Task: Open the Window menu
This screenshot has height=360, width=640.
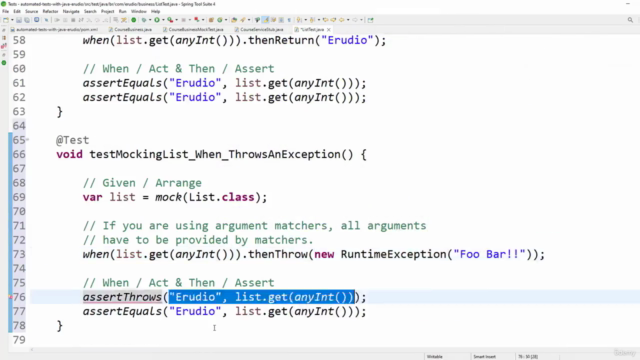Action: click(139, 11)
